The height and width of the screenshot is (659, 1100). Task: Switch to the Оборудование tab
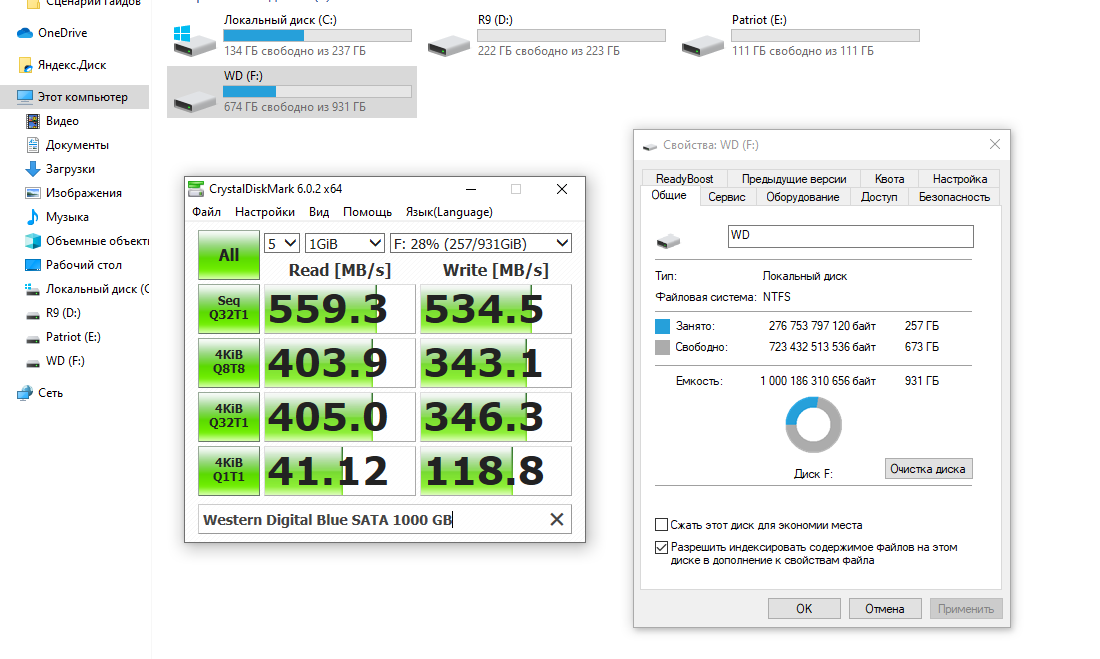tap(803, 197)
